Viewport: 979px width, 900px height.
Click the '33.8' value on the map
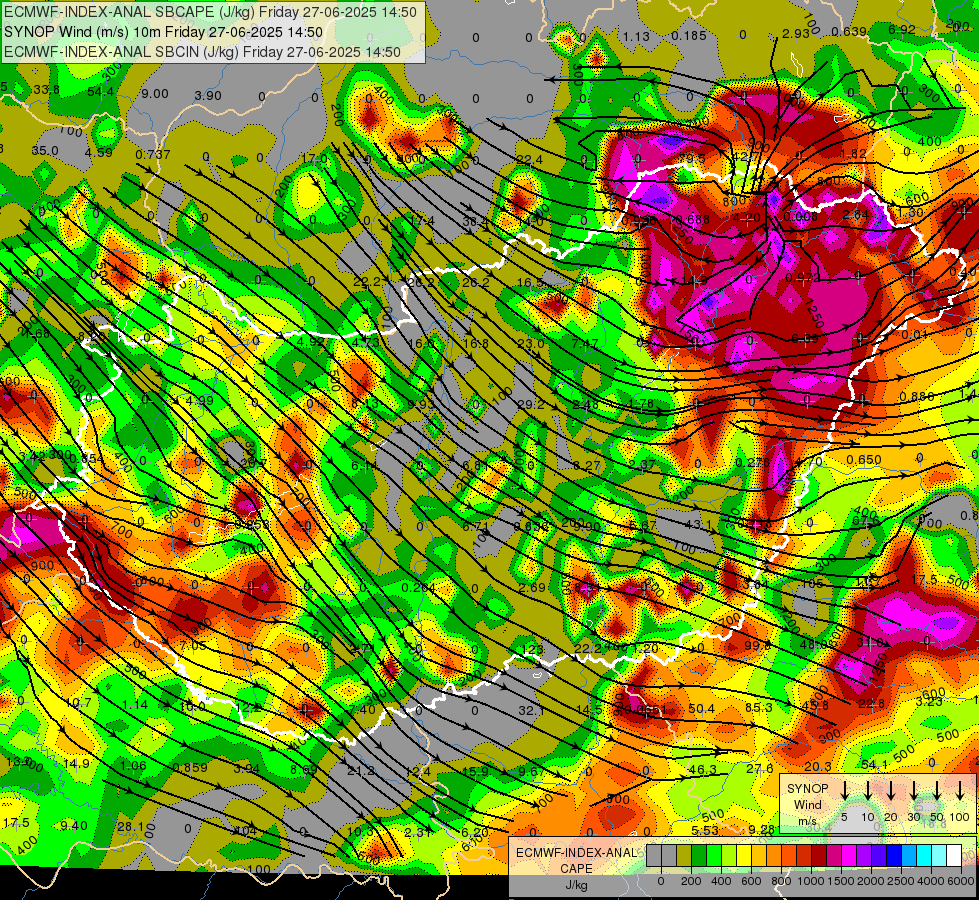(46, 89)
